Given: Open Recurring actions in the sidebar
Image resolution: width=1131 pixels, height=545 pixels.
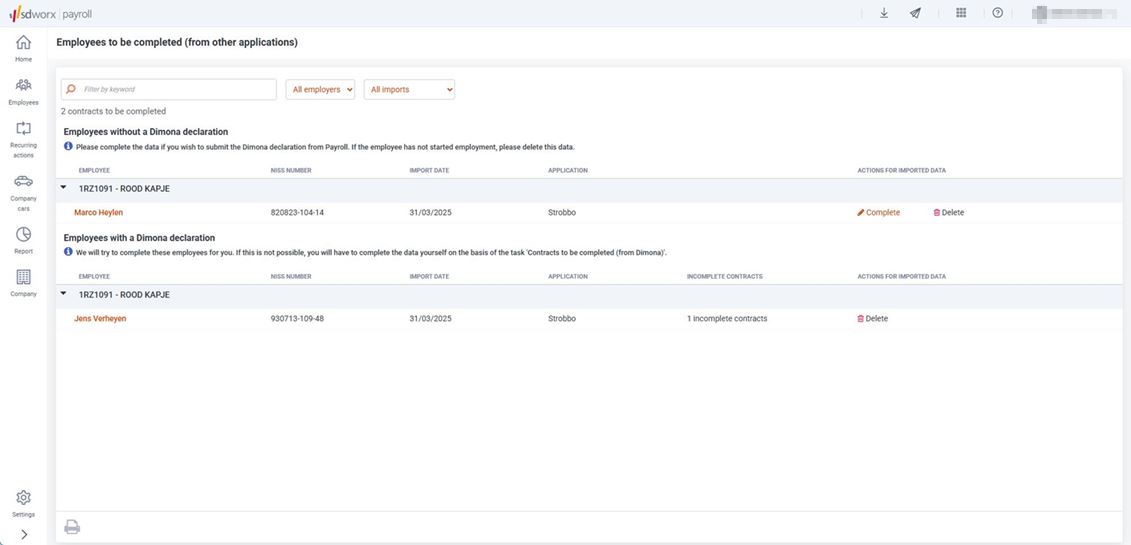Looking at the screenshot, I should click(23, 133).
